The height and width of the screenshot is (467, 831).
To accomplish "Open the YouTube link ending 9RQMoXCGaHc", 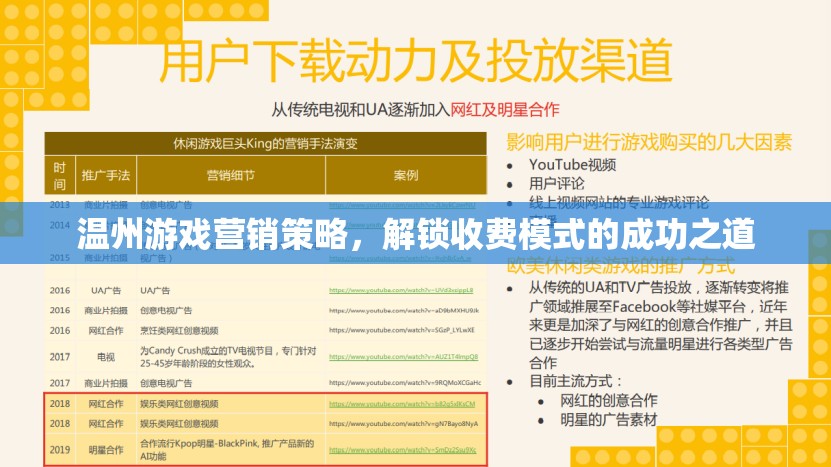I will [405, 383].
